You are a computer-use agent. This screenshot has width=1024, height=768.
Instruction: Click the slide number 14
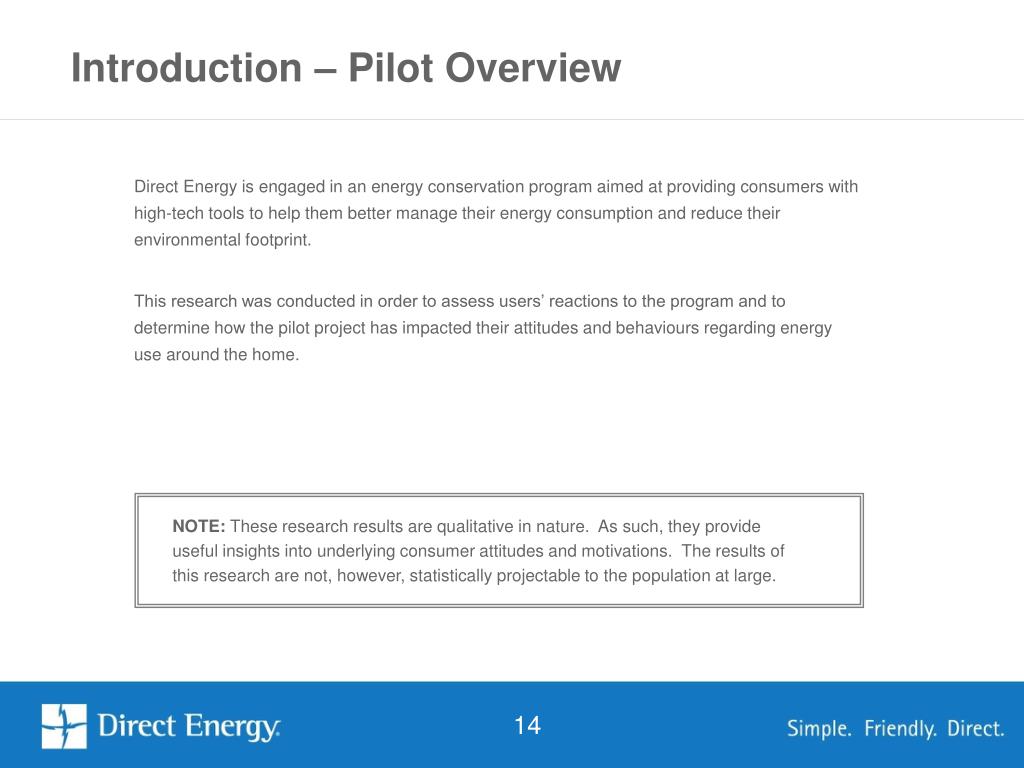pos(527,726)
